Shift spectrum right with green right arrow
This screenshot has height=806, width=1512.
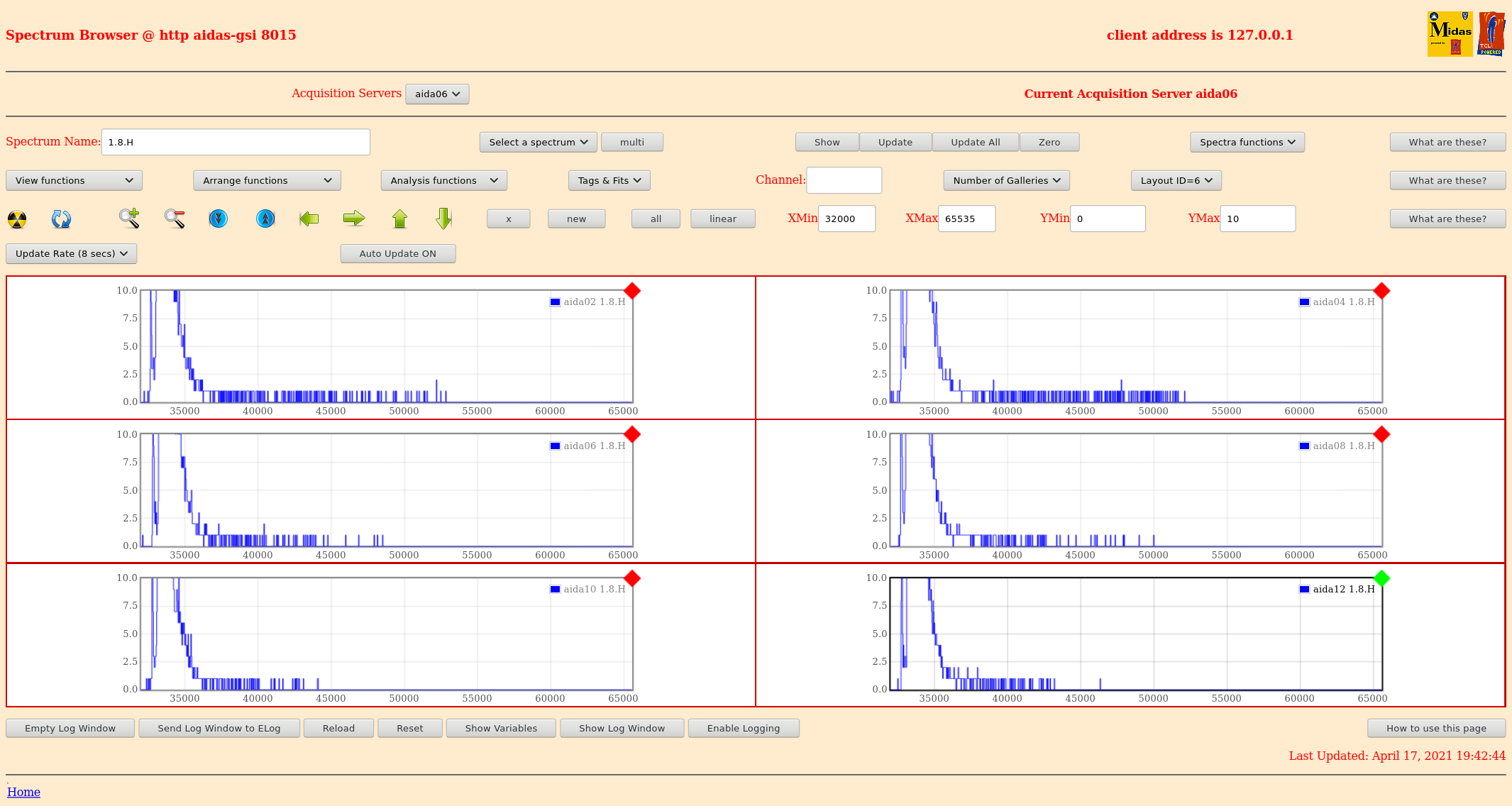(x=354, y=219)
